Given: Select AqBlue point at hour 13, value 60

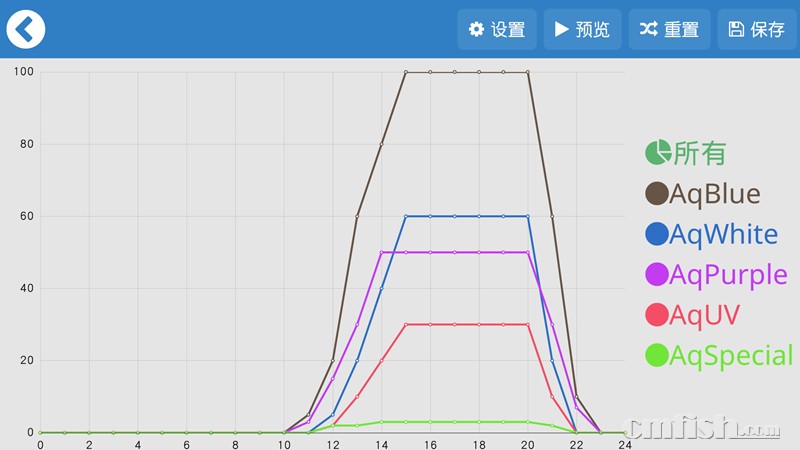Looking at the screenshot, I should pos(357,216).
